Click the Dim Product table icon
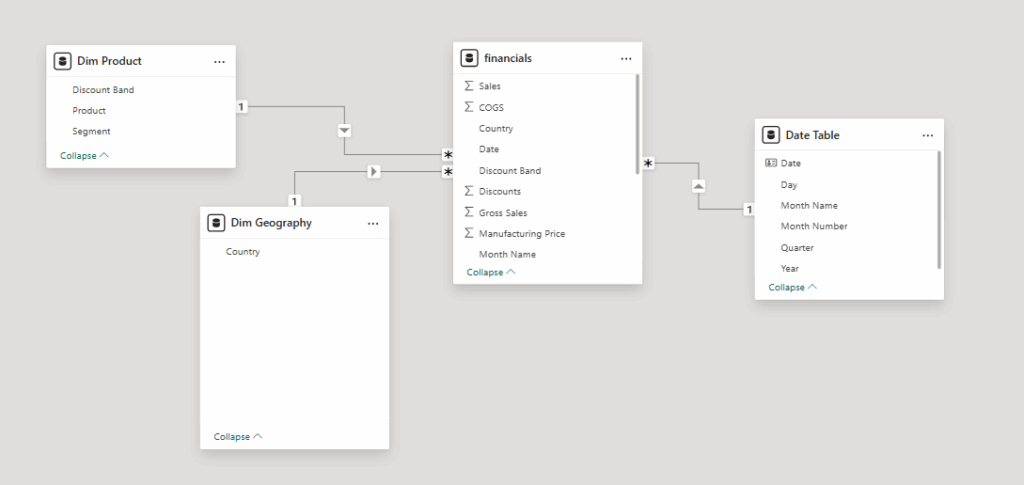 coord(62,61)
